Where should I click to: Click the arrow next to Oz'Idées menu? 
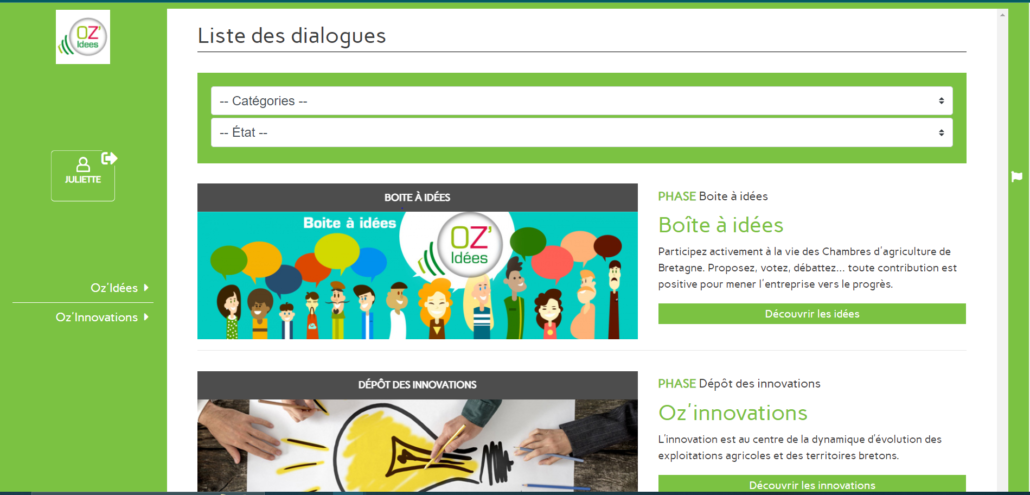(x=146, y=288)
